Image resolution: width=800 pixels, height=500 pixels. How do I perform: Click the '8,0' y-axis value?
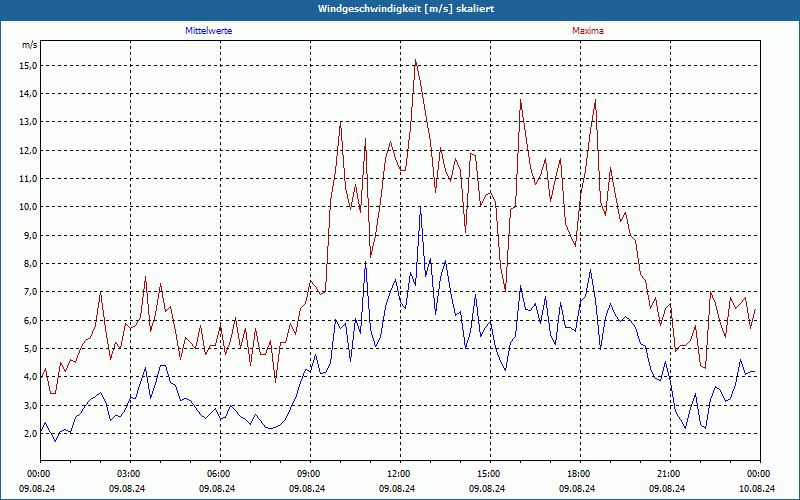(30, 263)
